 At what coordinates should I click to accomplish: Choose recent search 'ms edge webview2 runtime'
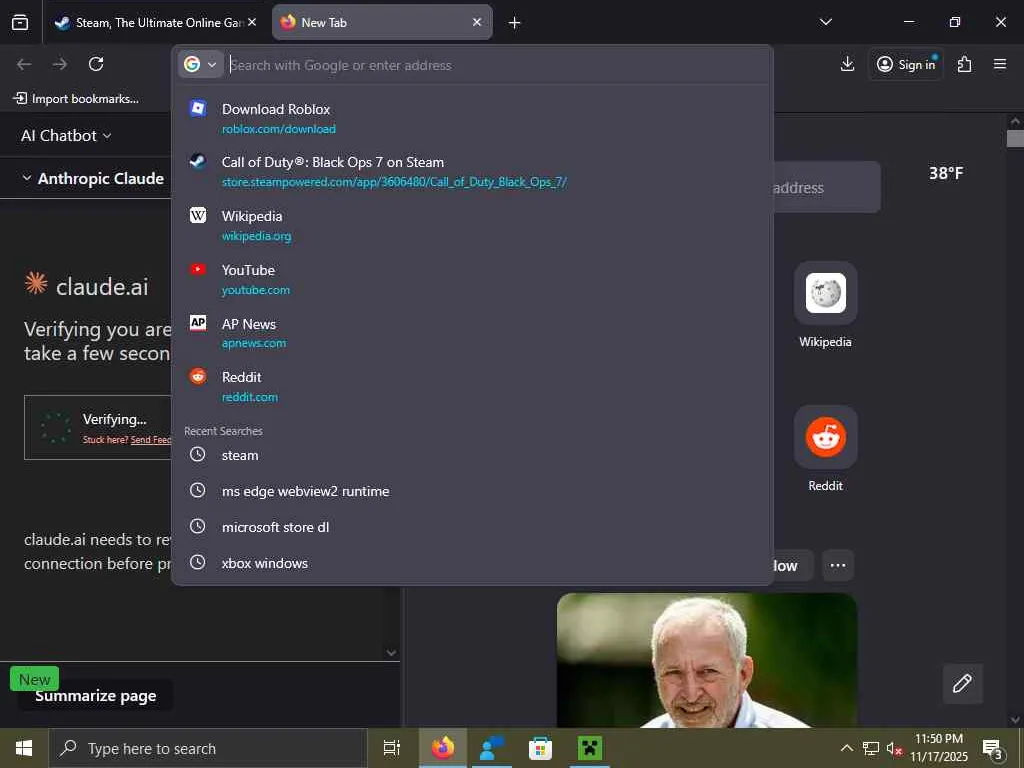point(473,491)
